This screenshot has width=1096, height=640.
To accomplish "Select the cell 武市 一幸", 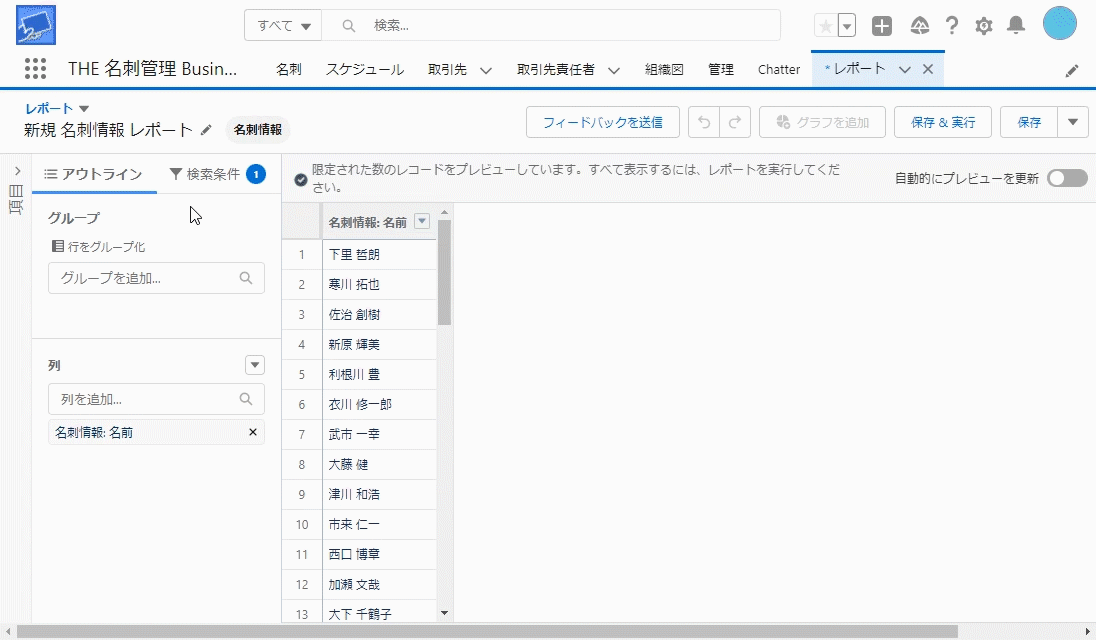I will [380, 435].
